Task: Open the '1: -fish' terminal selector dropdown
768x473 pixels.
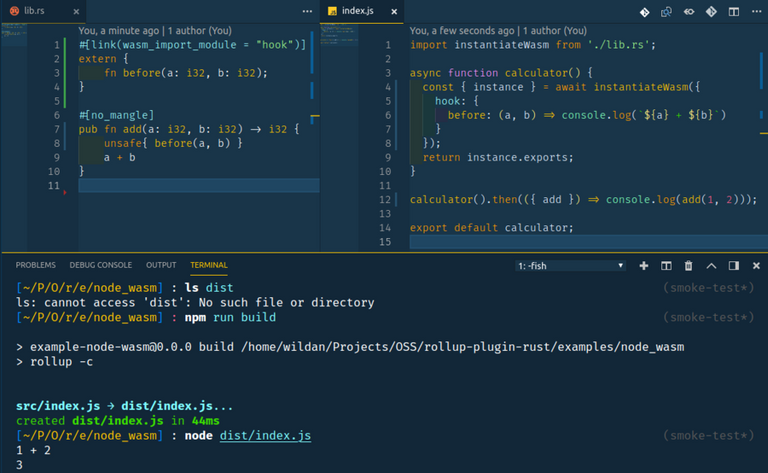Action: tap(570, 265)
